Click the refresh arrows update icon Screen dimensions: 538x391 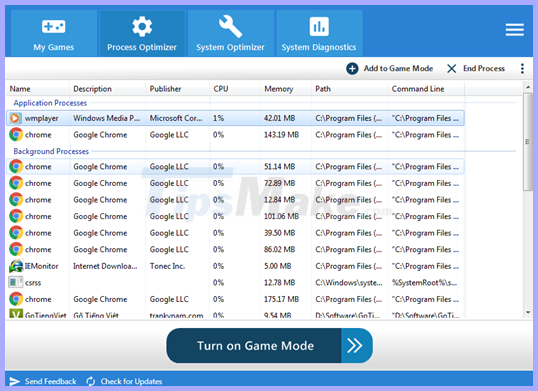coord(91,381)
